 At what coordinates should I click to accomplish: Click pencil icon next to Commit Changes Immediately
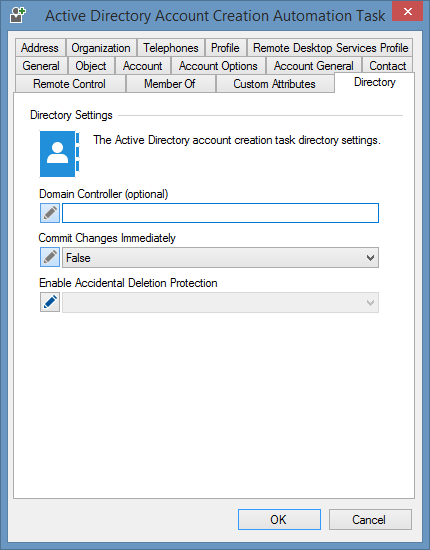(50, 257)
